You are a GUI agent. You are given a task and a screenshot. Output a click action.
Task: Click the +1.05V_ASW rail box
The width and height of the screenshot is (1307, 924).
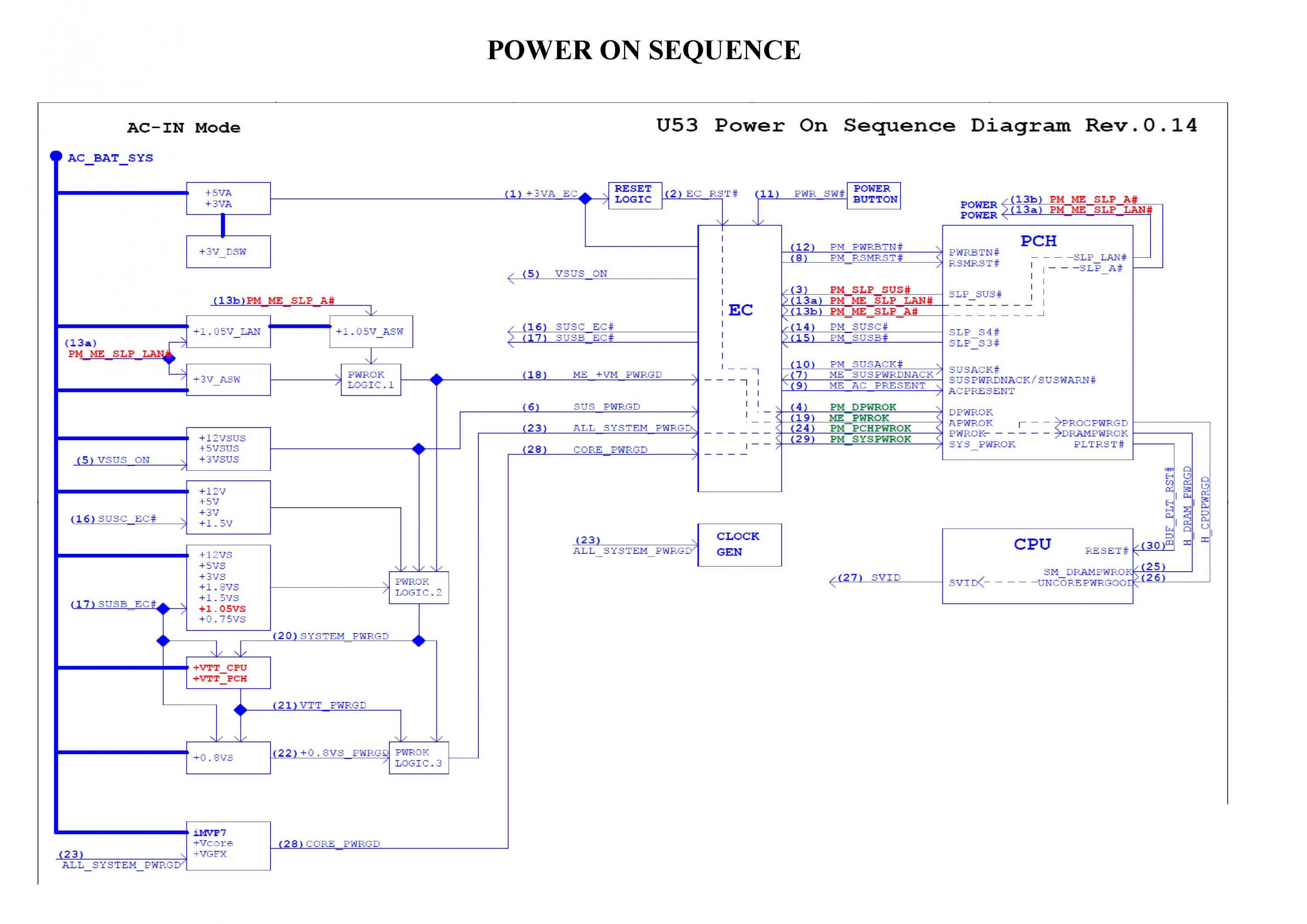(371, 332)
